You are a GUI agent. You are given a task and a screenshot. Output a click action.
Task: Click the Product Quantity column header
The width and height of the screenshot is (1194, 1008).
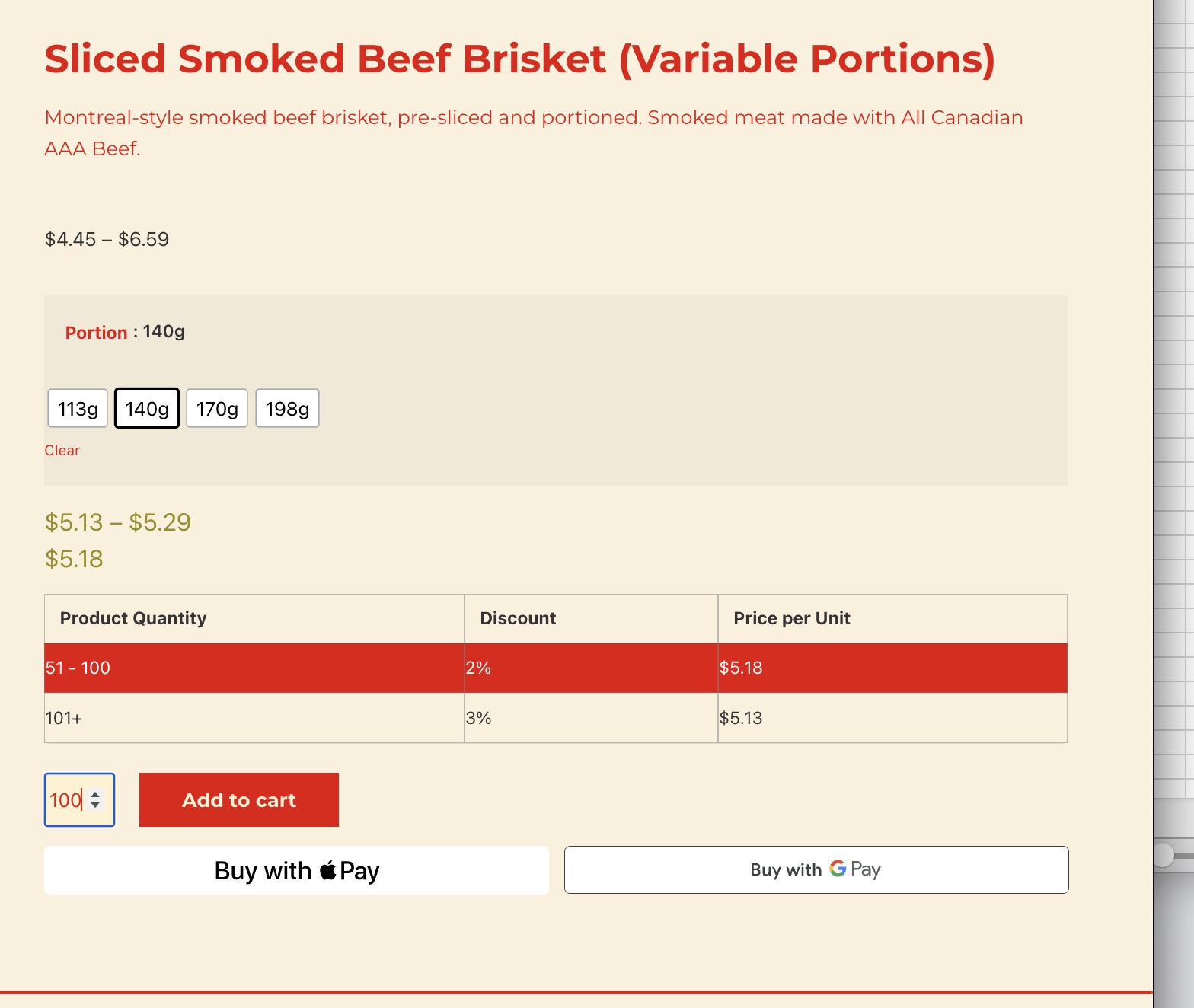click(133, 618)
